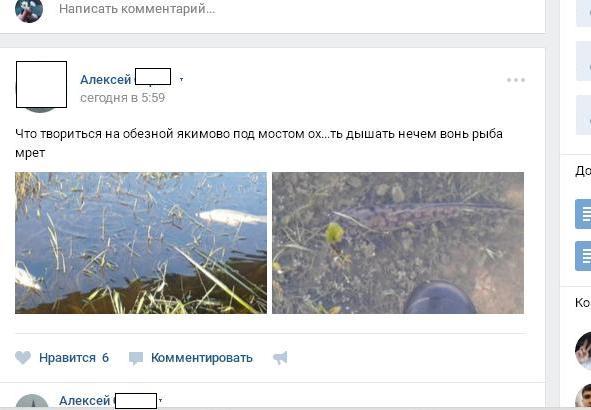Open the post timestamp сегодня в 5:59

point(122,98)
